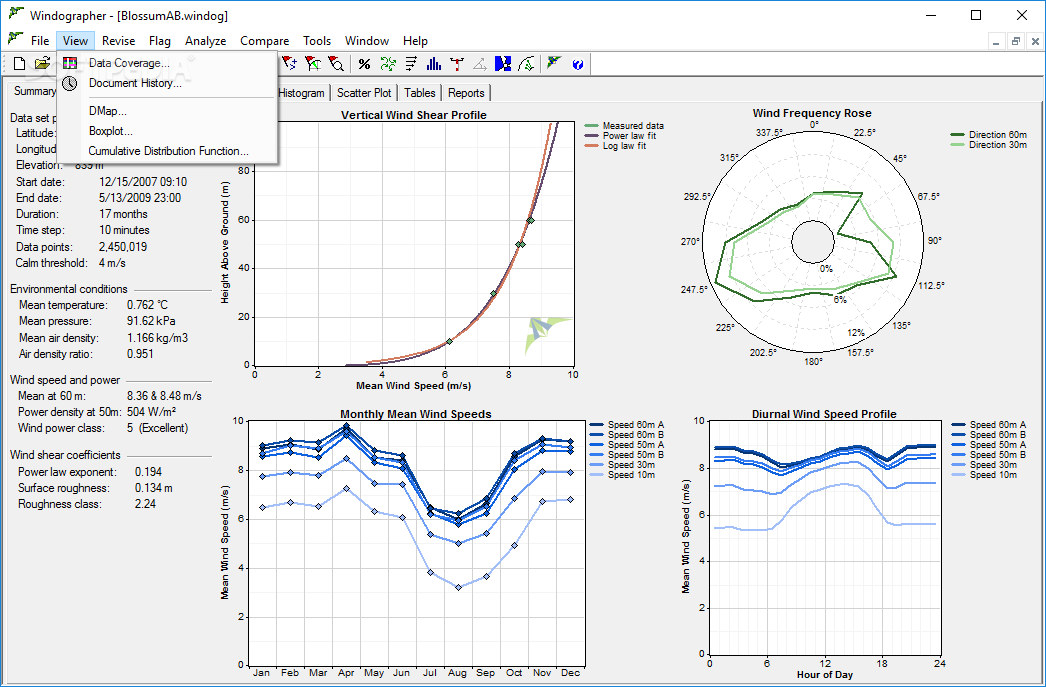Open the Compare menu
1046x687 pixels.
pos(265,41)
